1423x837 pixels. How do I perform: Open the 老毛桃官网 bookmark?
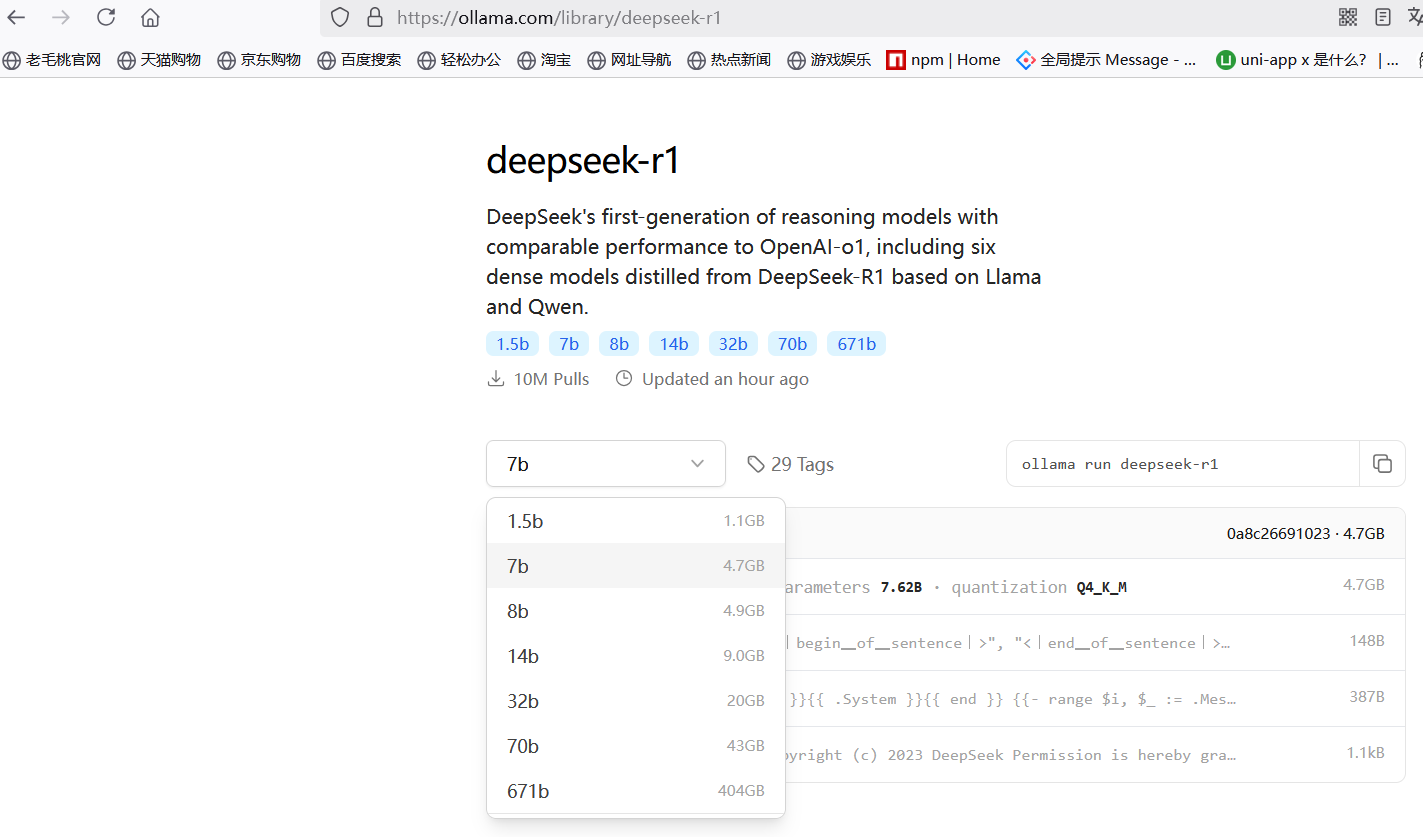pyautogui.click(x=52, y=60)
